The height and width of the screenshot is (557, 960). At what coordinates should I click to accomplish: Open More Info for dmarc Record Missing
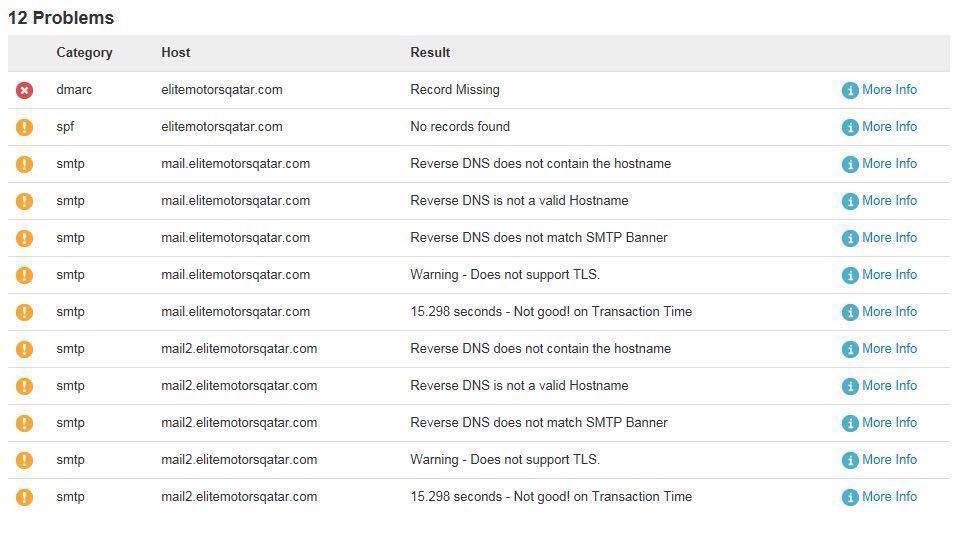point(889,90)
